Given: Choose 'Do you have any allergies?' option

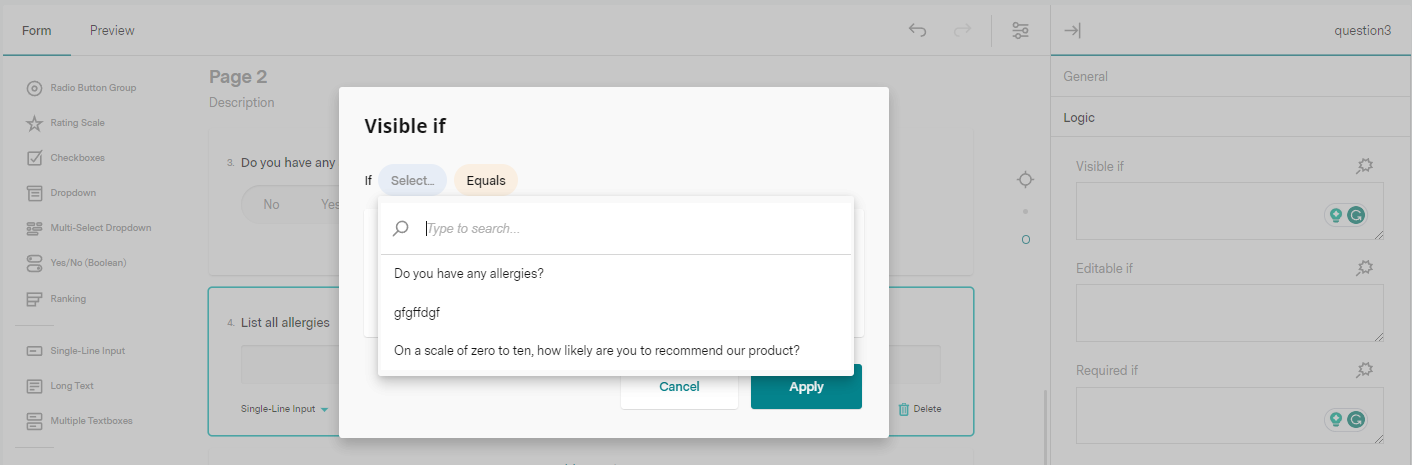Looking at the screenshot, I should tap(469, 273).
